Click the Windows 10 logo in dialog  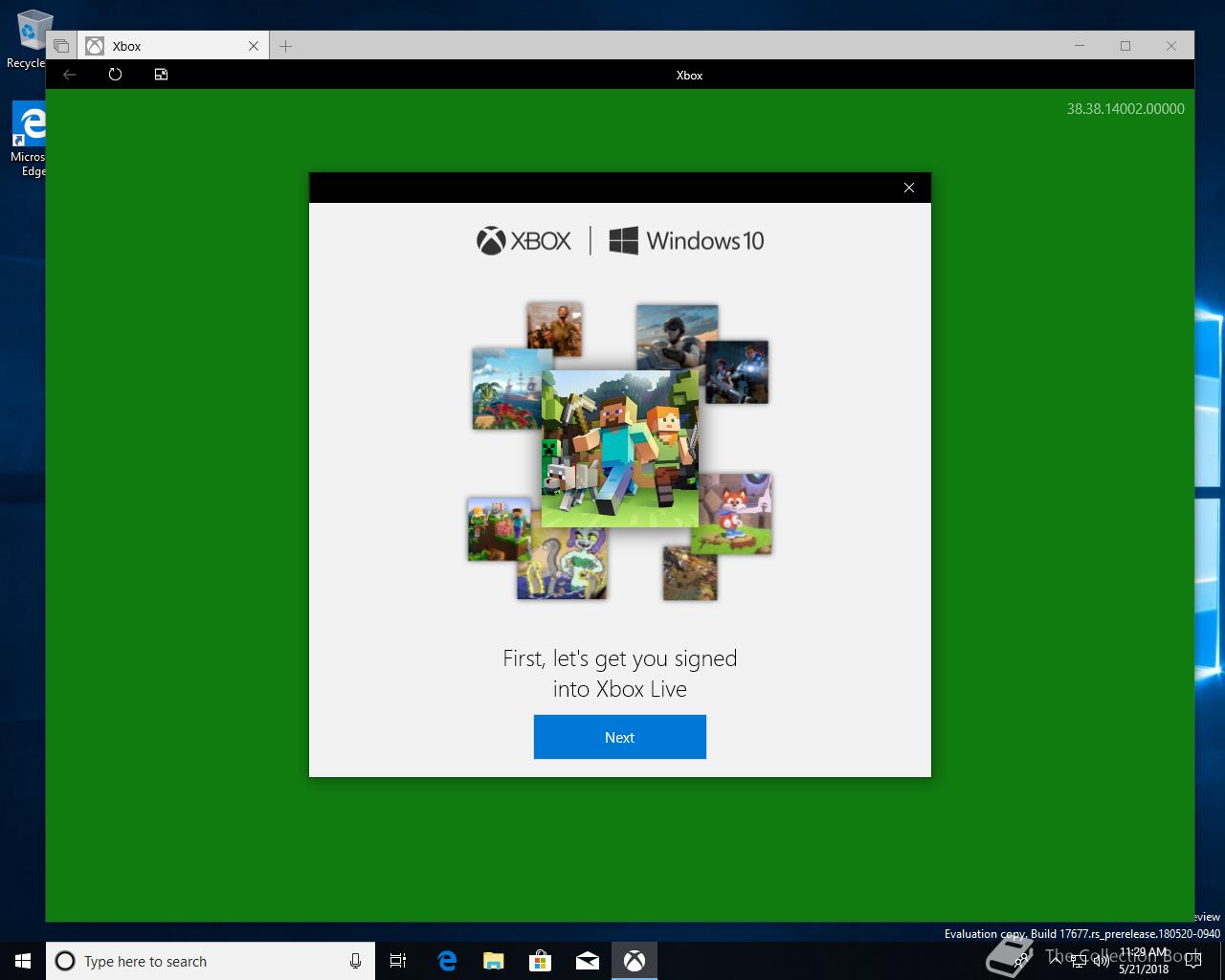(686, 241)
